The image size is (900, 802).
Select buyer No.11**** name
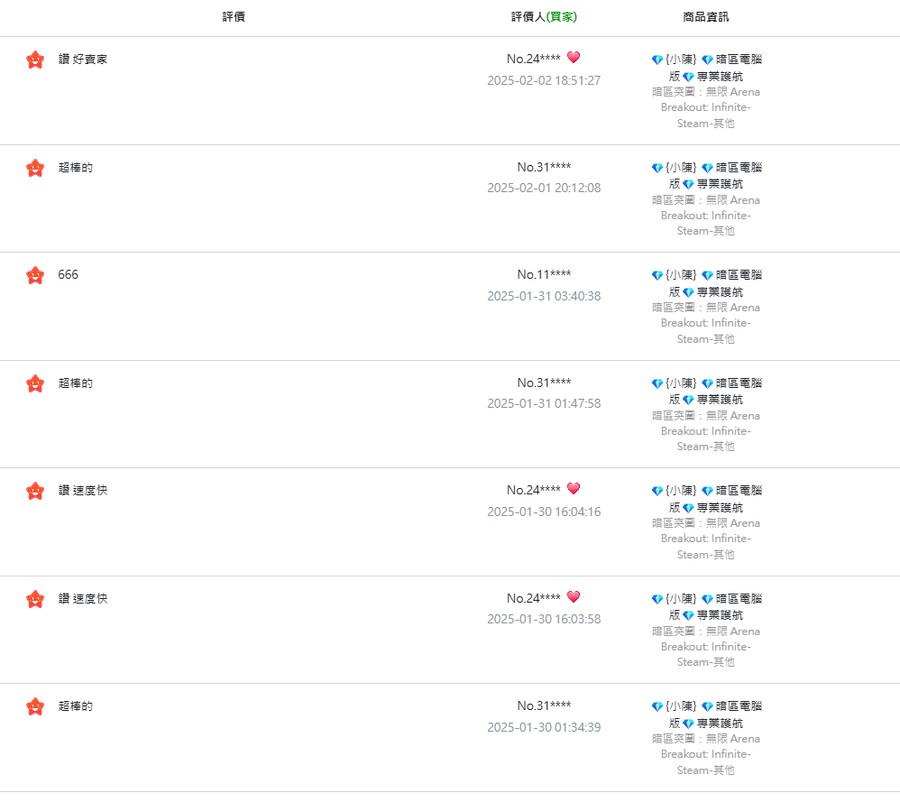pyautogui.click(x=544, y=274)
